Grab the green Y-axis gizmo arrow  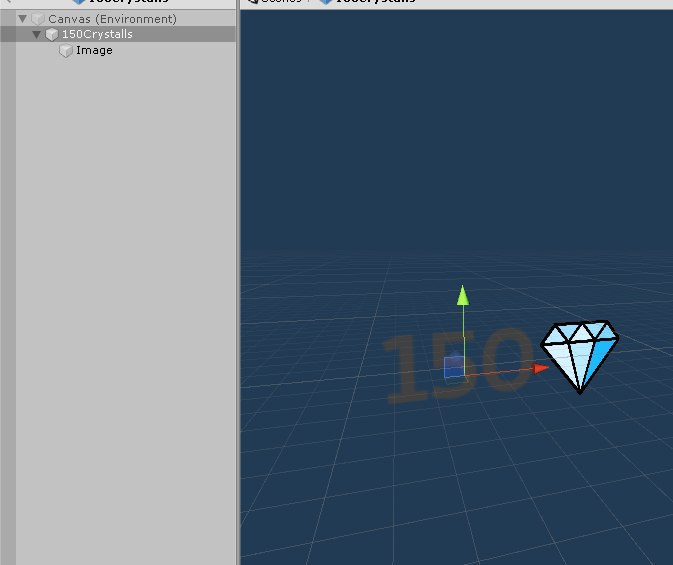point(463,295)
